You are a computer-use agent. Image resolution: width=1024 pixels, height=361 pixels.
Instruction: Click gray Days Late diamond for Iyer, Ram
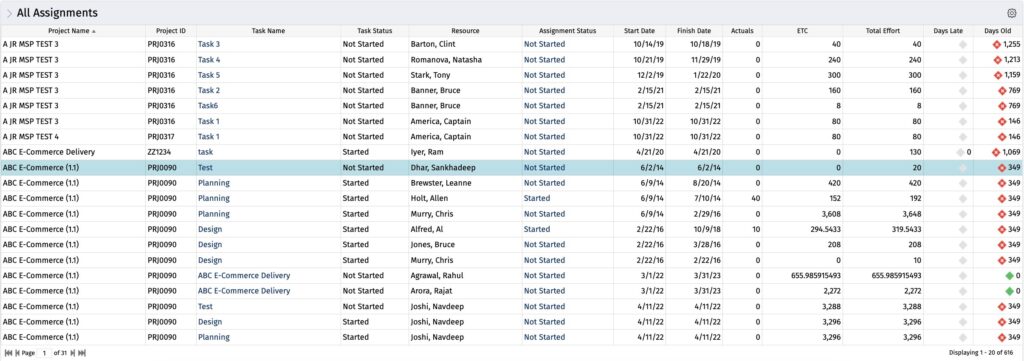(x=960, y=152)
